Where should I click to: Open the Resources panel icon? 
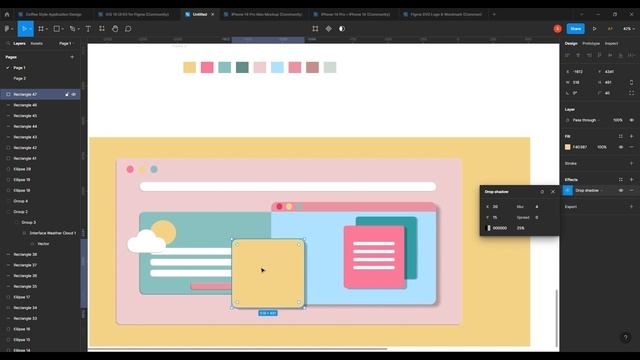(102, 29)
